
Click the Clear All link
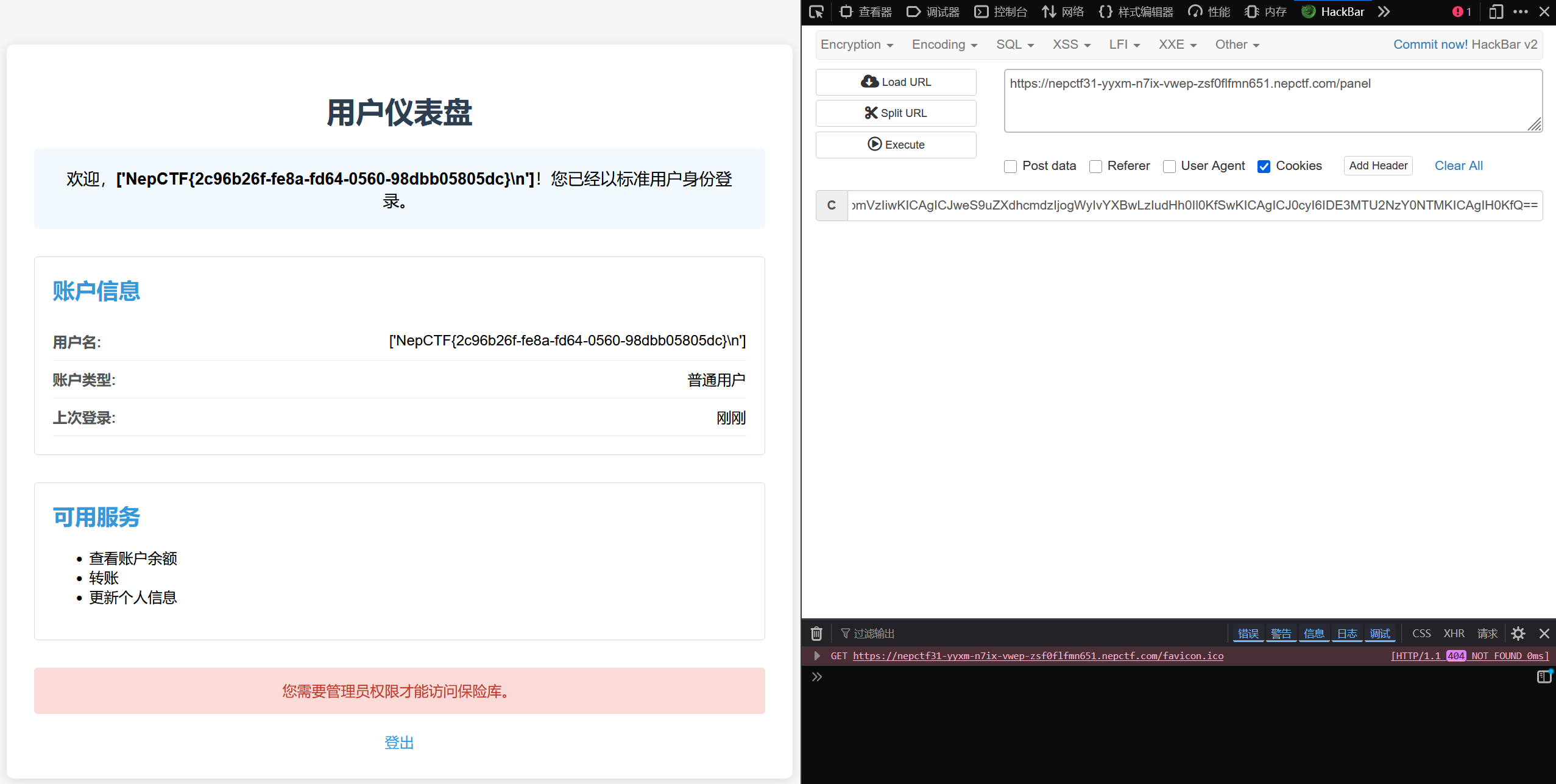(x=1458, y=166)
